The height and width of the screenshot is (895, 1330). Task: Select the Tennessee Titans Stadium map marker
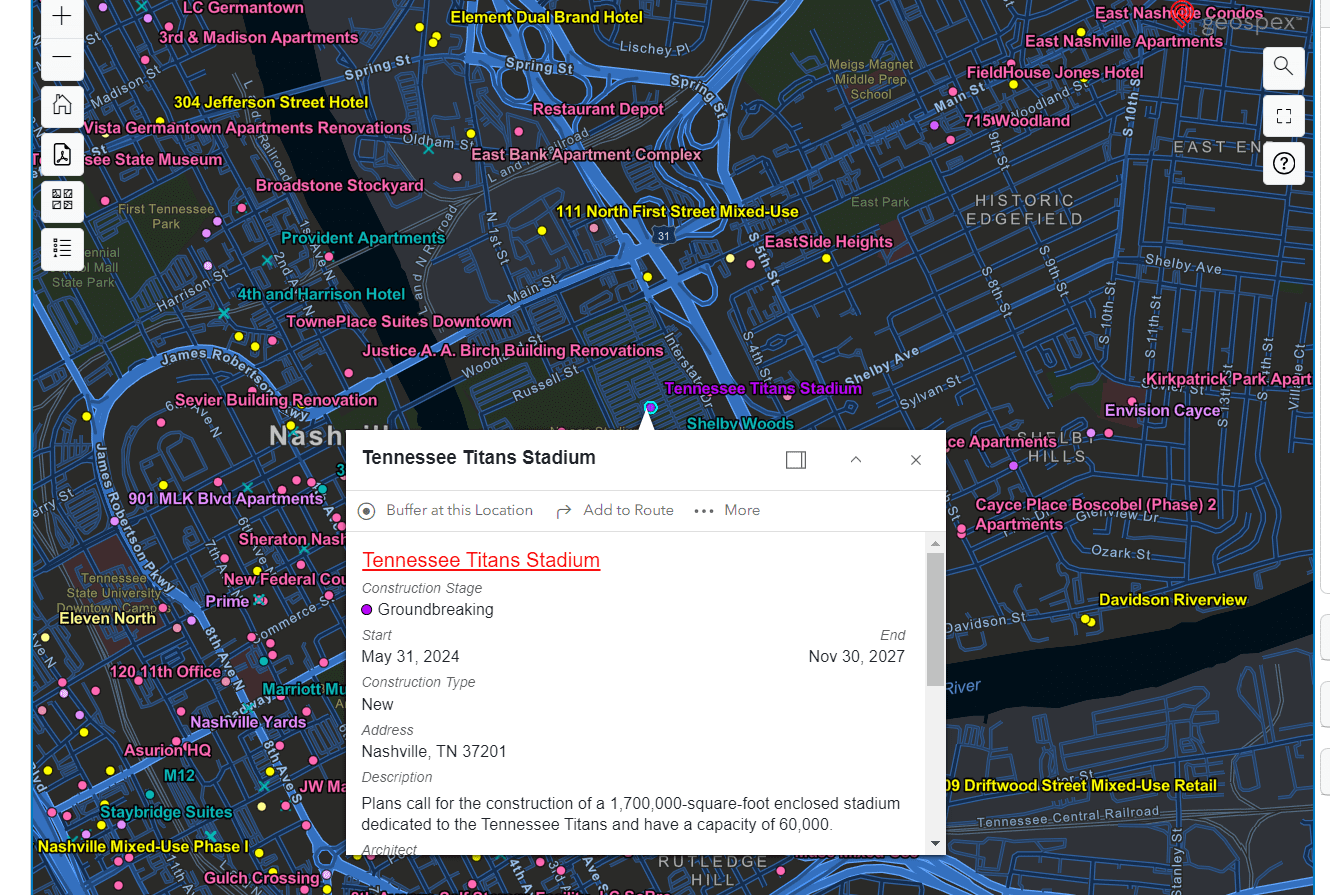[x=651, y=407]
